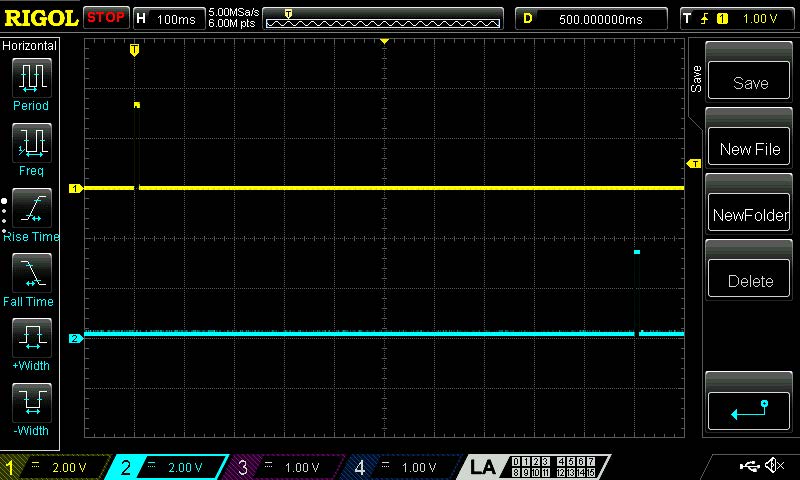Image resolution: width=800 pixels, height=480 pixels.
Task: Click the Delete menu button
Action: click(x=748, y=279)
